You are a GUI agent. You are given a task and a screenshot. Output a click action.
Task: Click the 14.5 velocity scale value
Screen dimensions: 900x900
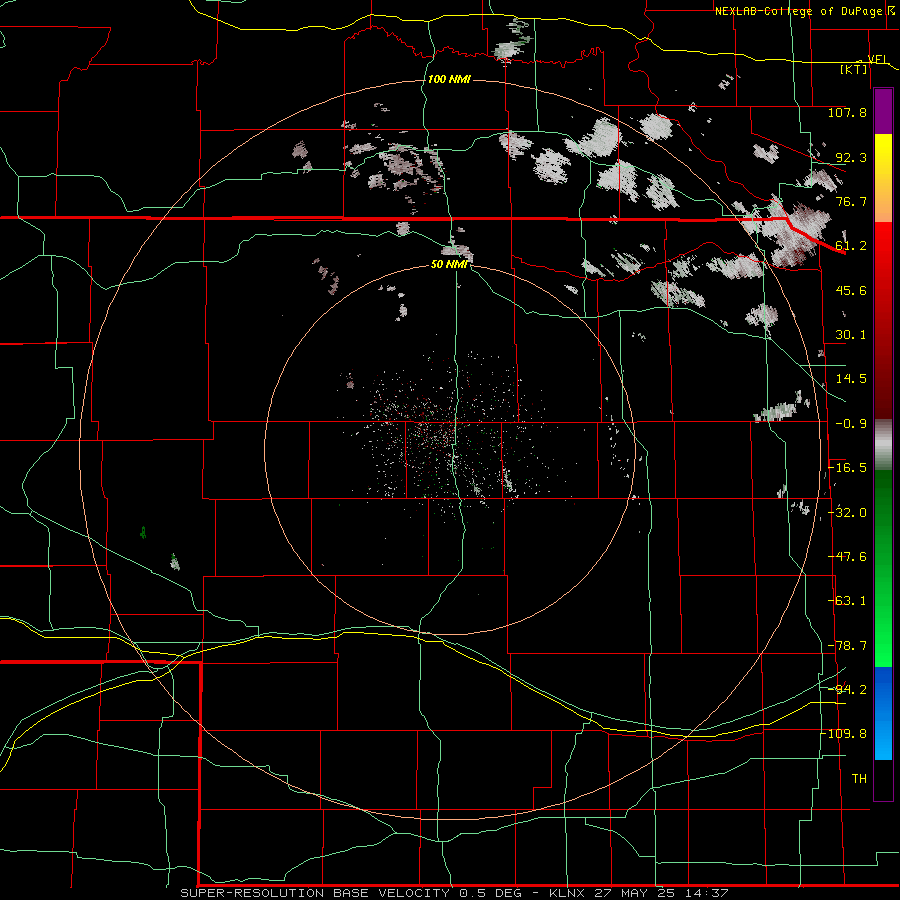pos(851,379)
